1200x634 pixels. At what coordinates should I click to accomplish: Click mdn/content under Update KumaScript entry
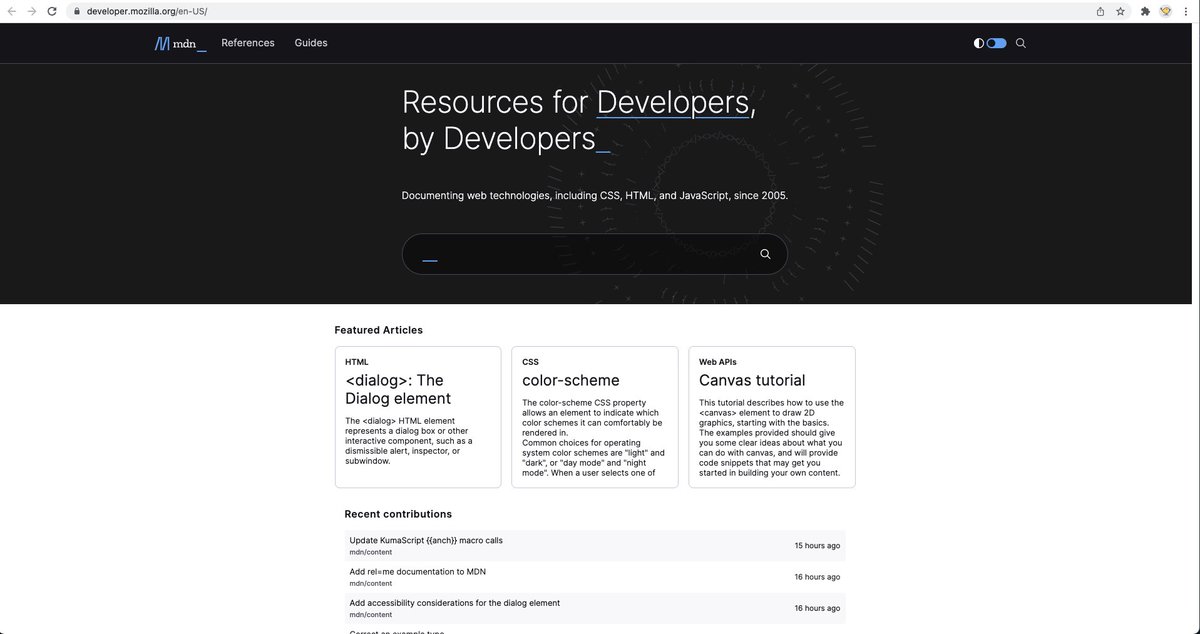click(x=370, y=552)
